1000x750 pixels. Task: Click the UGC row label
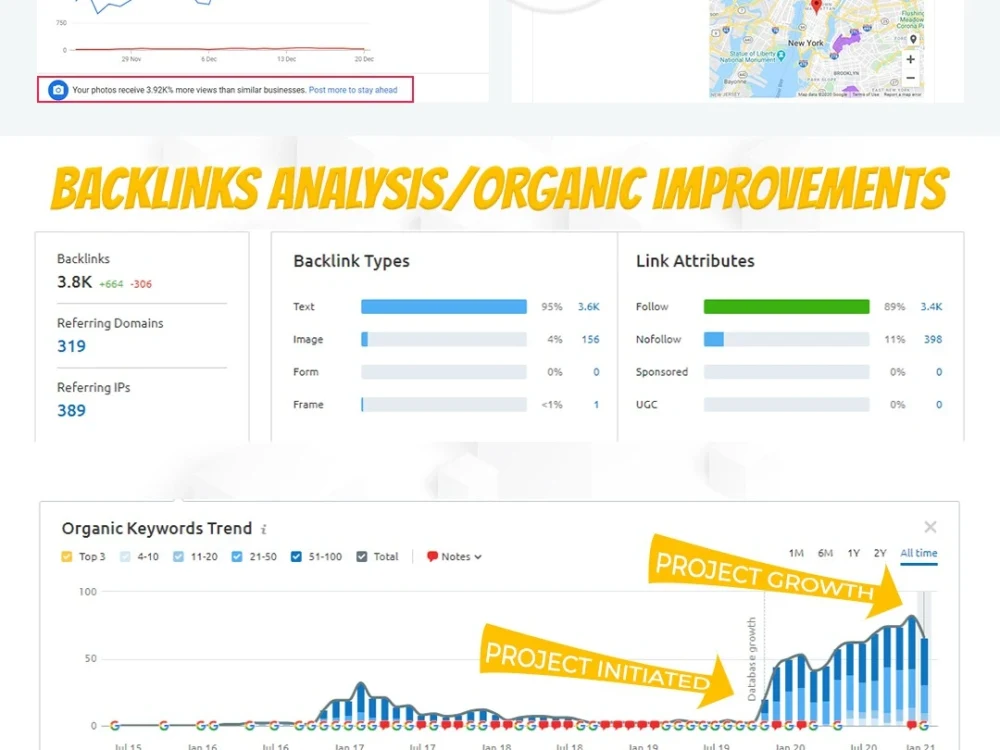tap(646, 404)
